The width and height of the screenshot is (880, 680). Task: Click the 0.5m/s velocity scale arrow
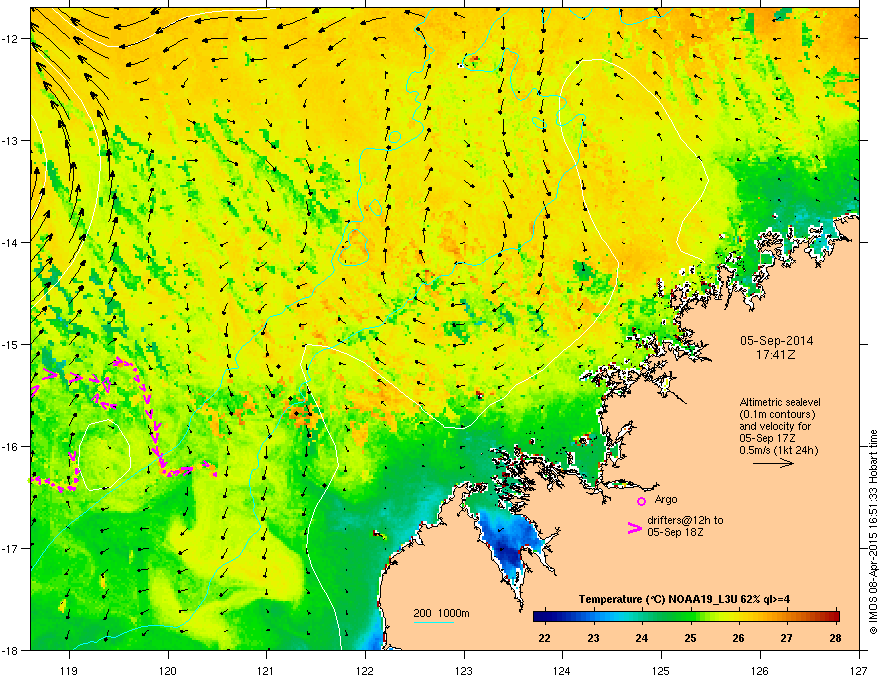773,463
